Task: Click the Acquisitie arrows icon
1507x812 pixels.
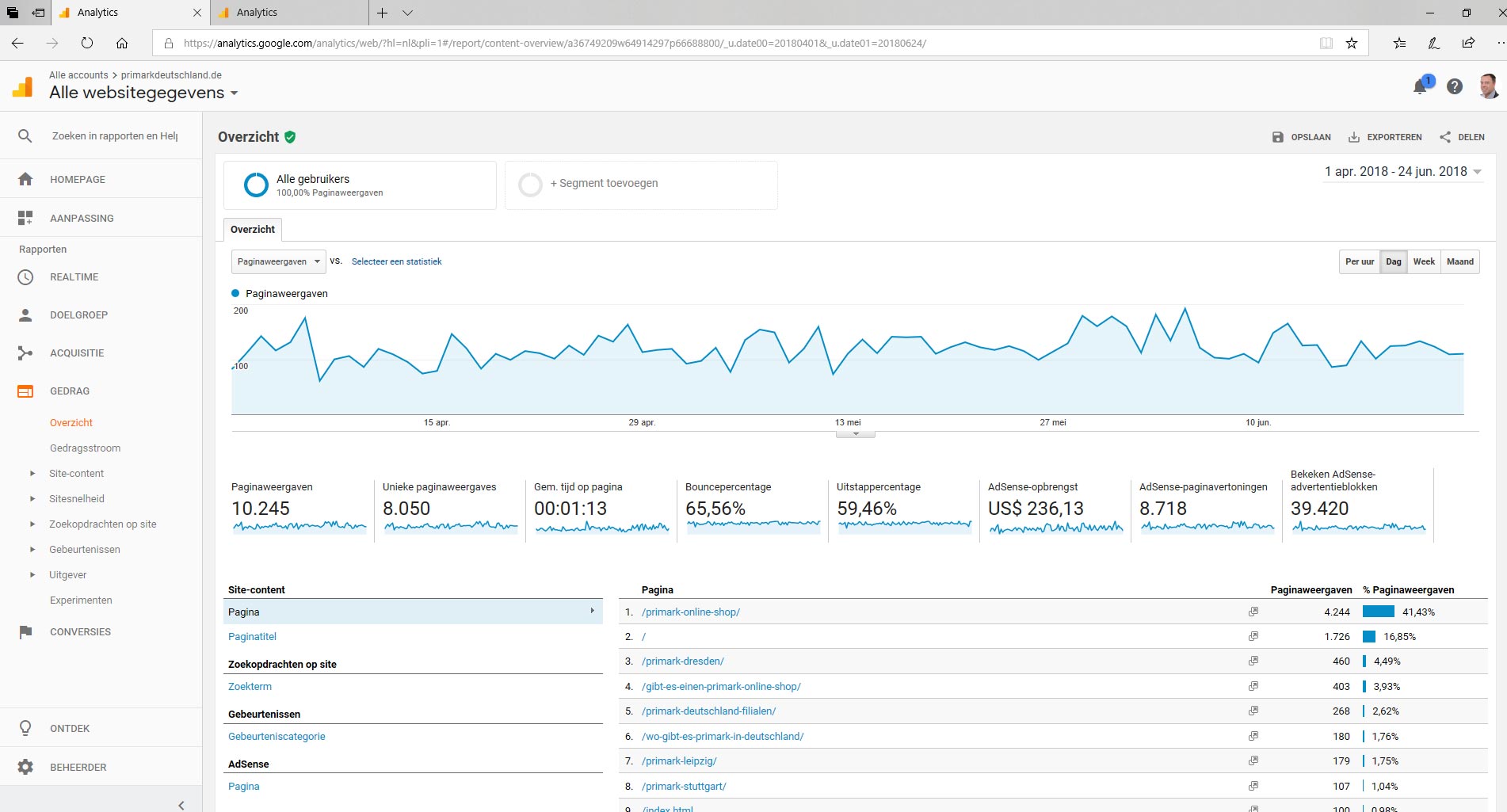Action: click(x=25, y=353)
